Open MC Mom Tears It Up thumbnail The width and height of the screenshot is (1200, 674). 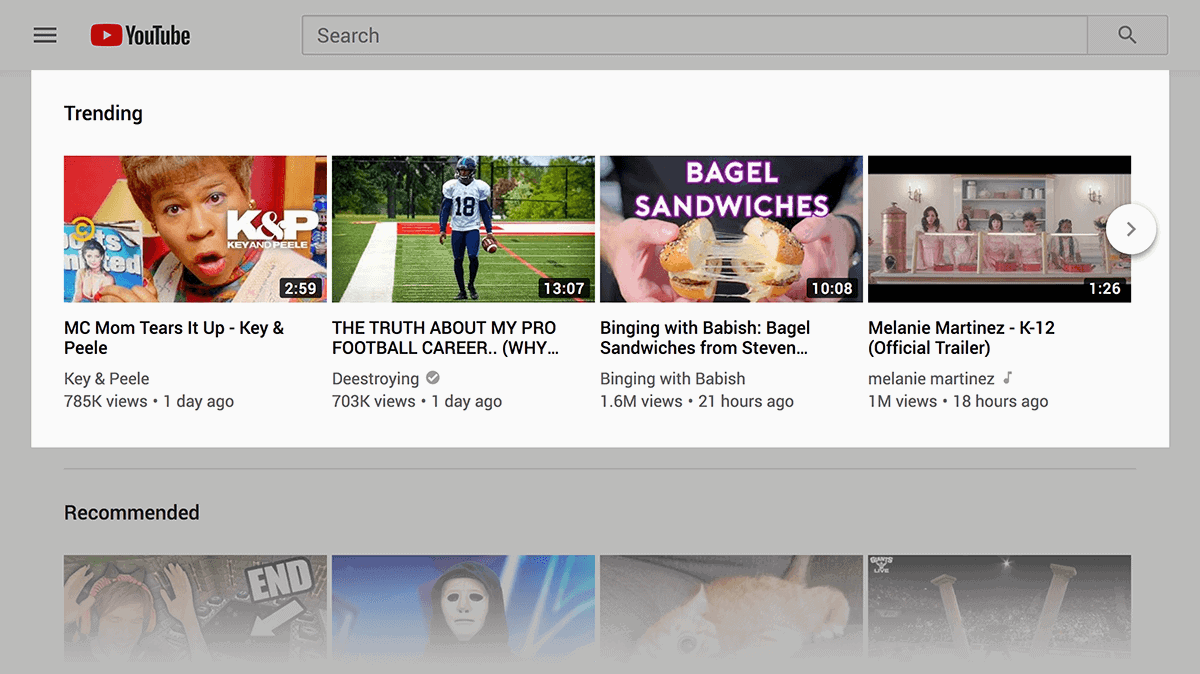(195, 229)
